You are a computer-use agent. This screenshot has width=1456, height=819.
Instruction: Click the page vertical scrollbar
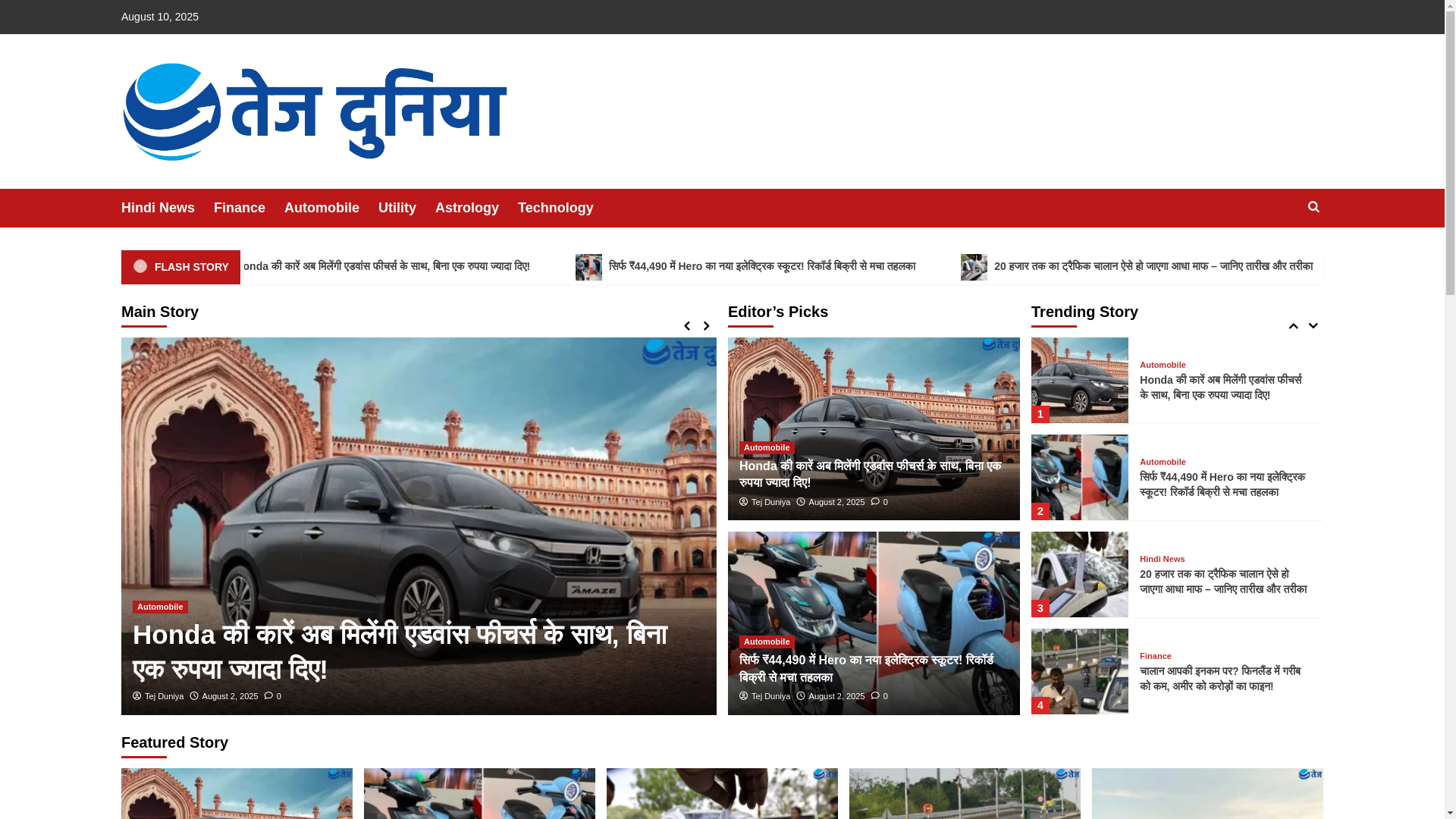coord(1450,409)
